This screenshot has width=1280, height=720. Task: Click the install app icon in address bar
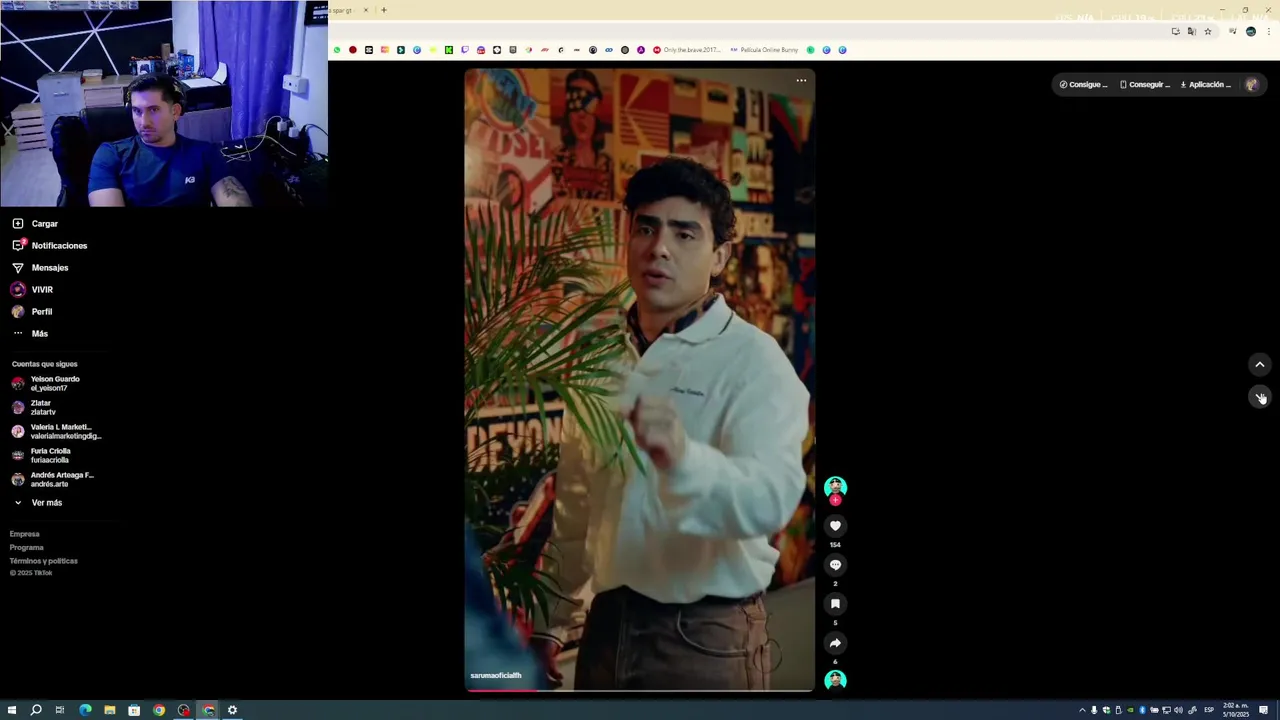(1175, 32)
